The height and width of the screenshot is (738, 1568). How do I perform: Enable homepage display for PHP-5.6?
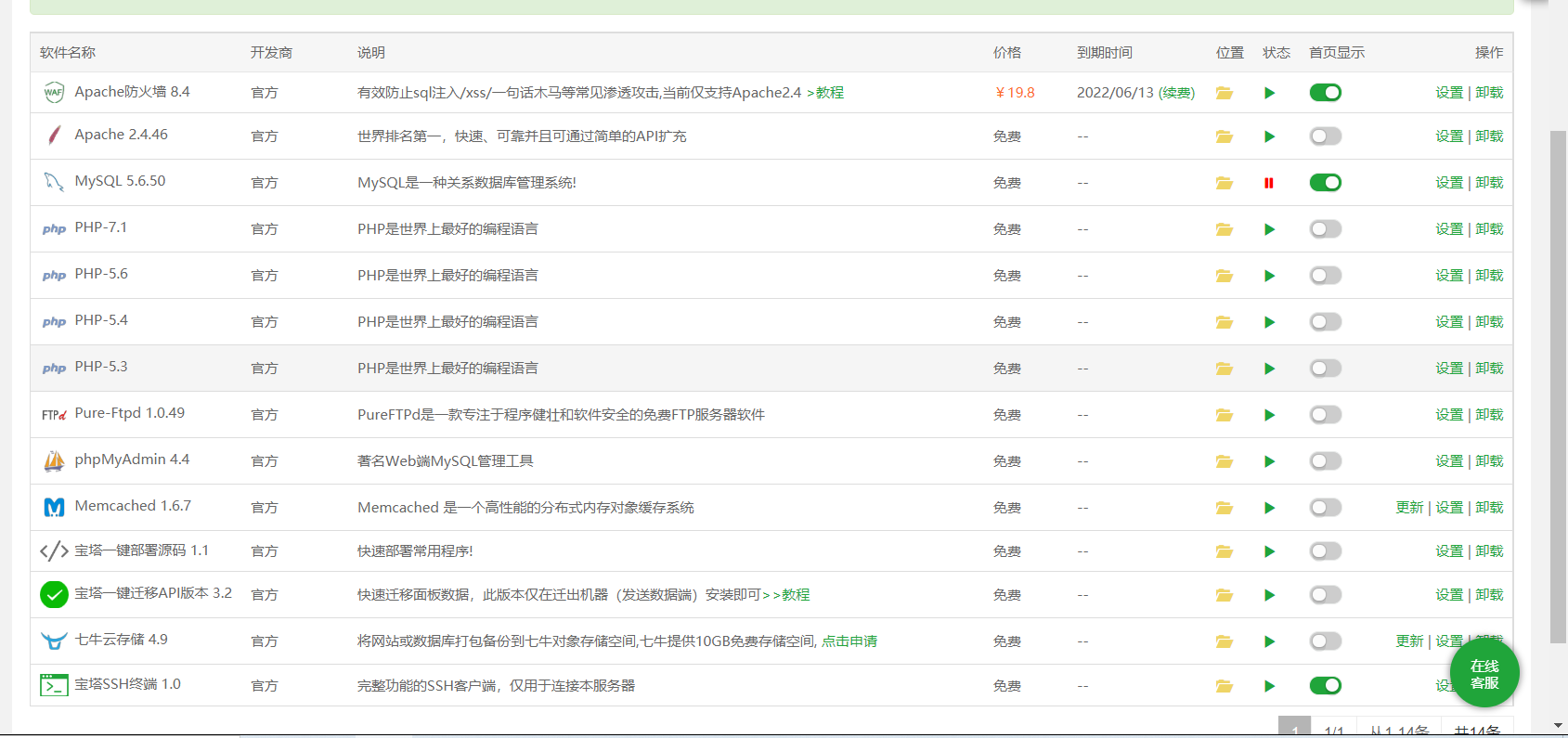pyautogui.click(x=1325, y=276)
